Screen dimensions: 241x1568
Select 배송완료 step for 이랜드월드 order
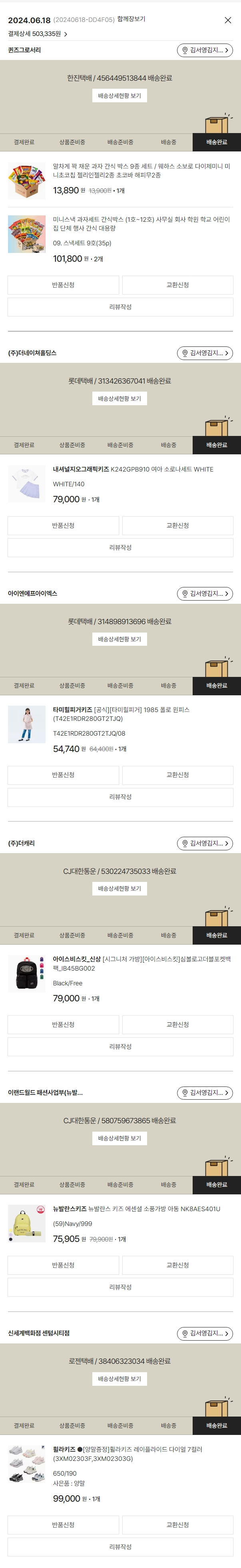(217, 1184)
